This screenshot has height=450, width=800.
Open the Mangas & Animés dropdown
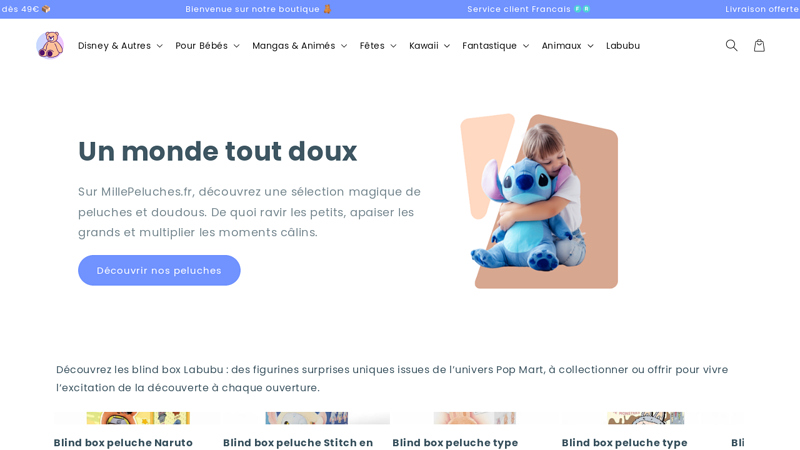299,45
